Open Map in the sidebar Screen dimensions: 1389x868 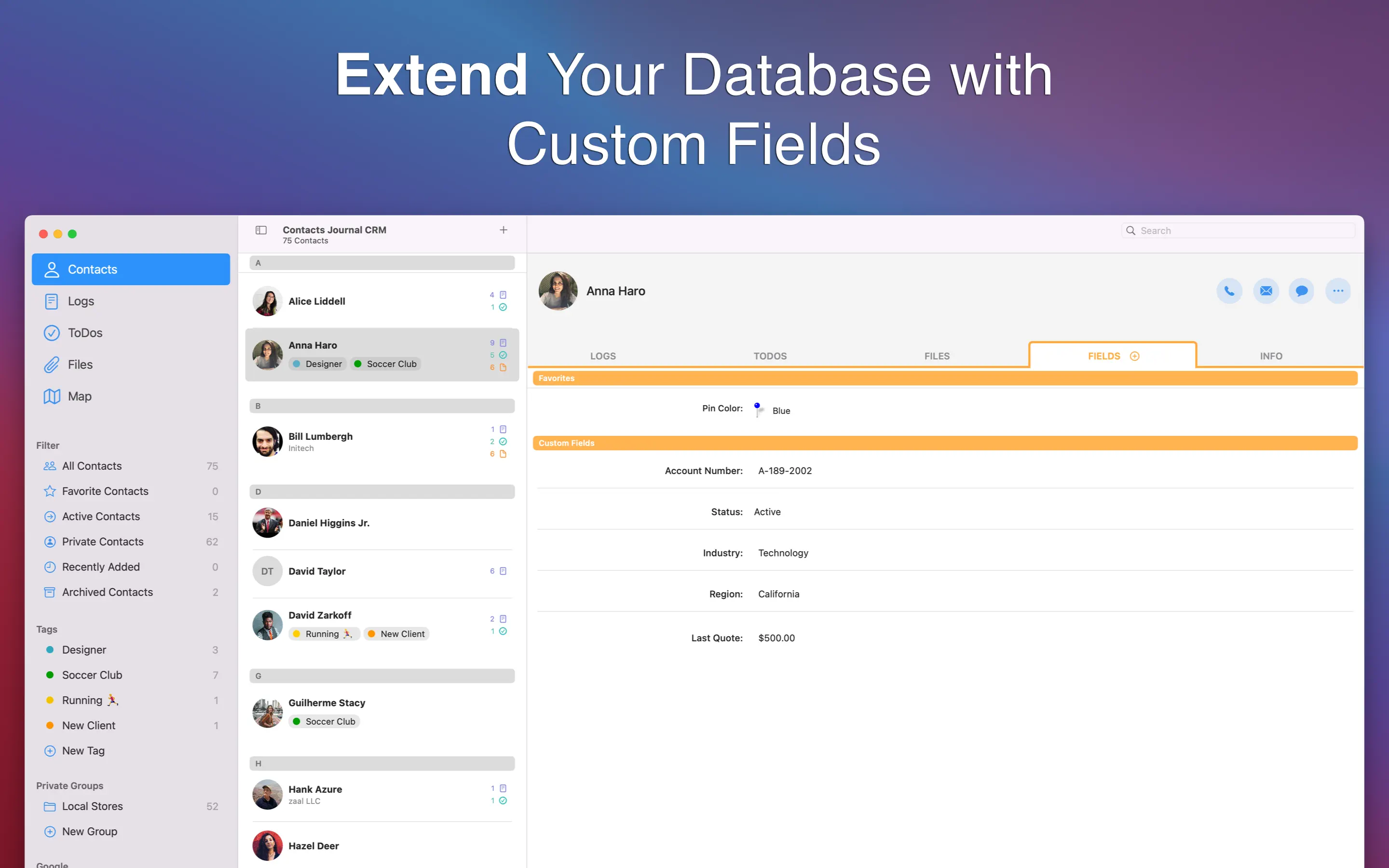tap(79, 396)
